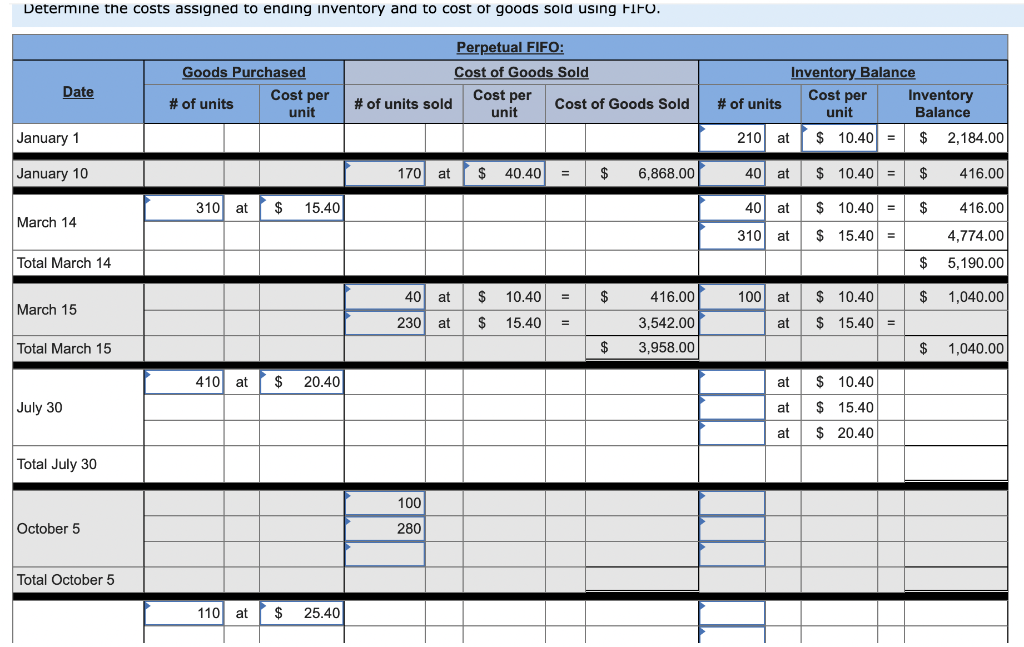
Task: Select the October 5 units sold field showing 100
Action: tap(384, 503)
